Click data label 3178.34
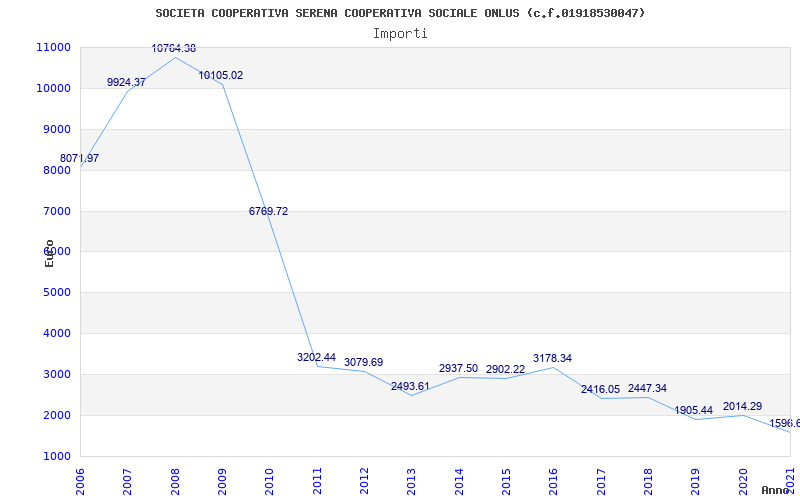The image size is (800, 500). pyautogui.click(x=553, y=358)
